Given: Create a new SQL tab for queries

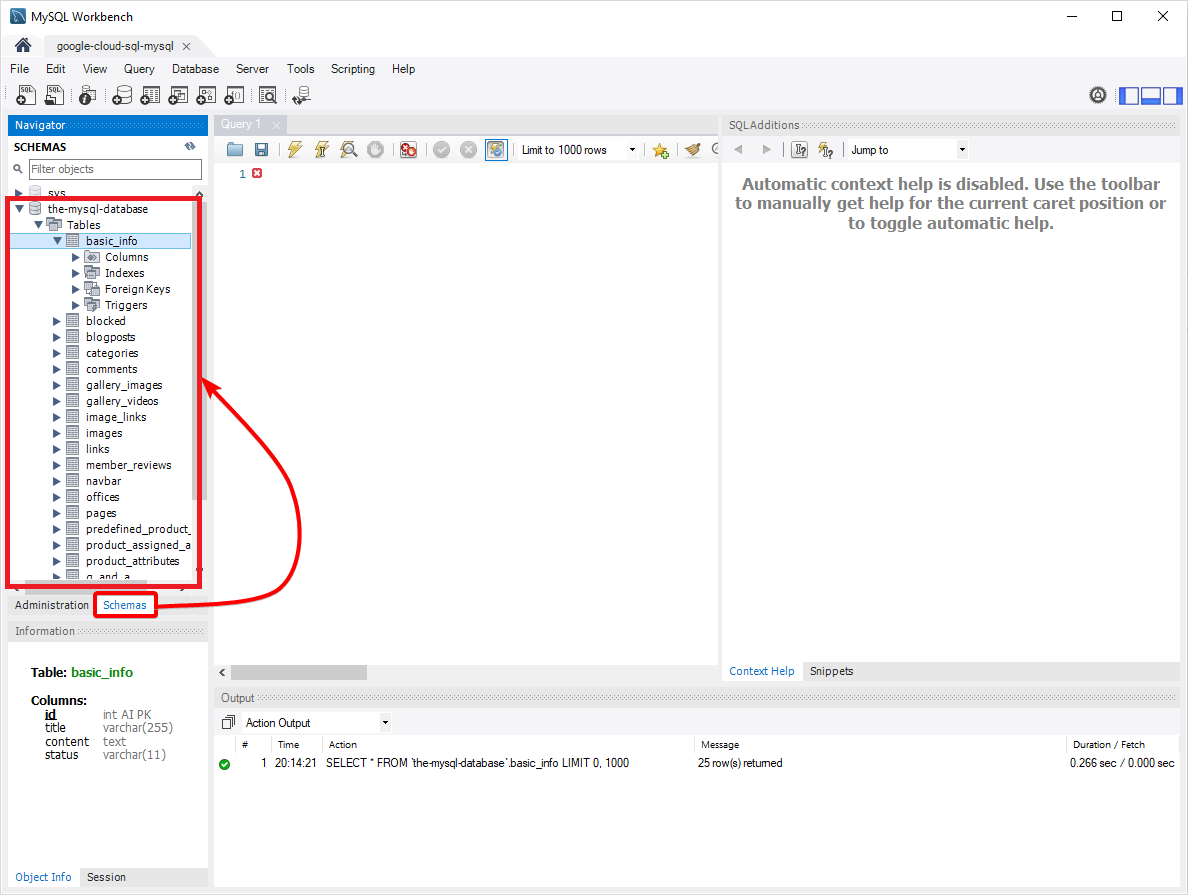Looking at the screenshot, I should (26, 95).
